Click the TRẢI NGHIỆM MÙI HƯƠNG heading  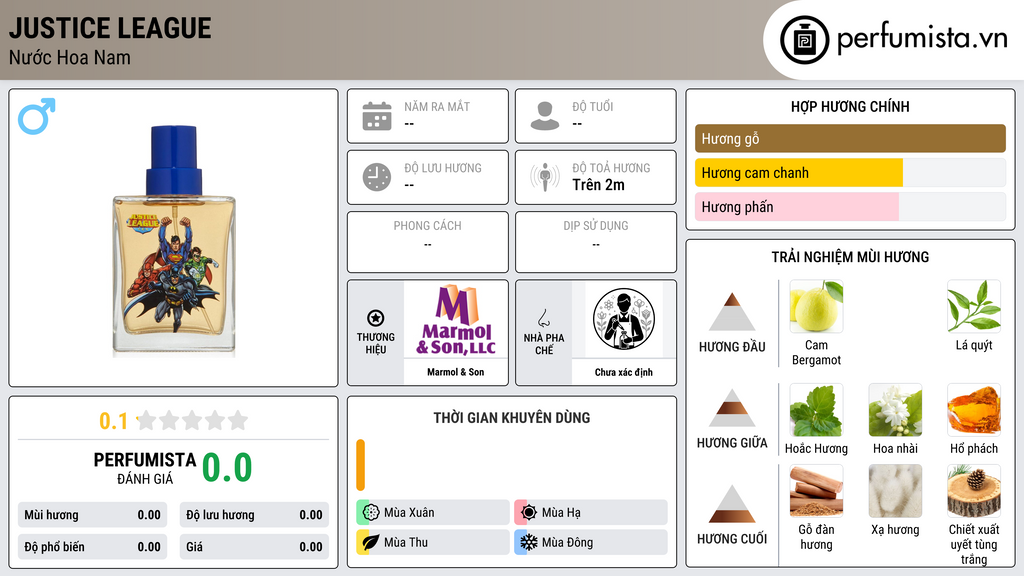tap(850, 257)
